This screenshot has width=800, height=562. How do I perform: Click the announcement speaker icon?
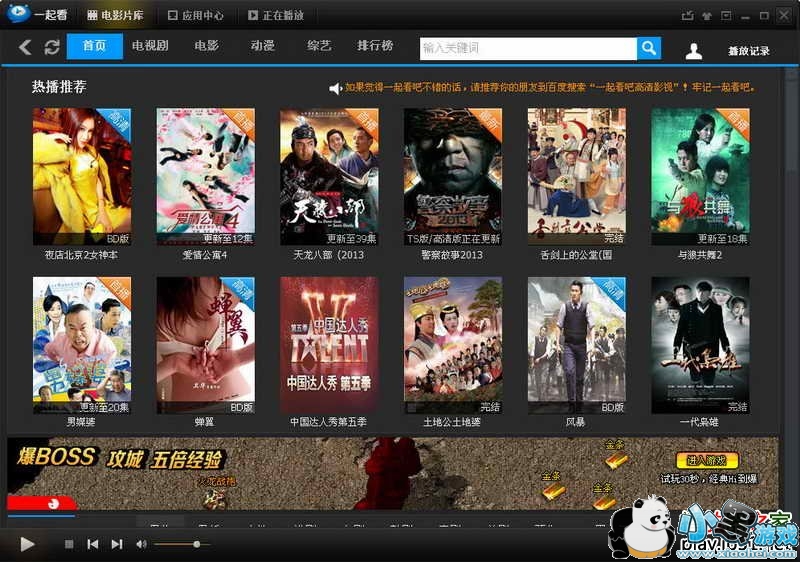coord(335,89)
